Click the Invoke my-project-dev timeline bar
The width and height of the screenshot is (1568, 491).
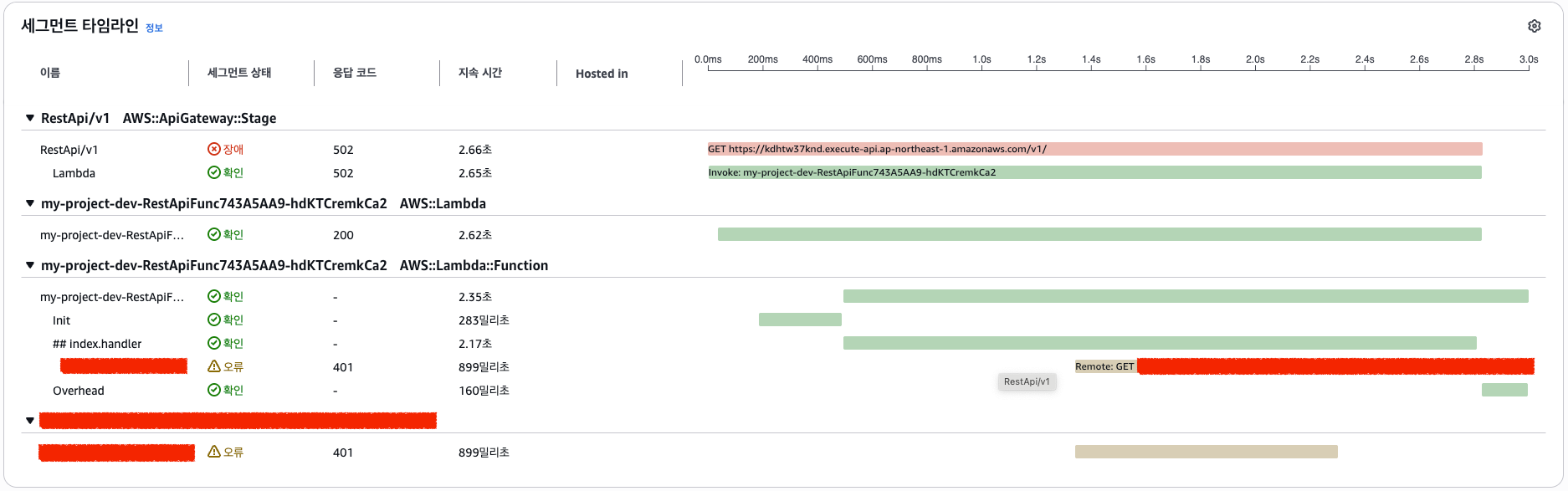1094,172
